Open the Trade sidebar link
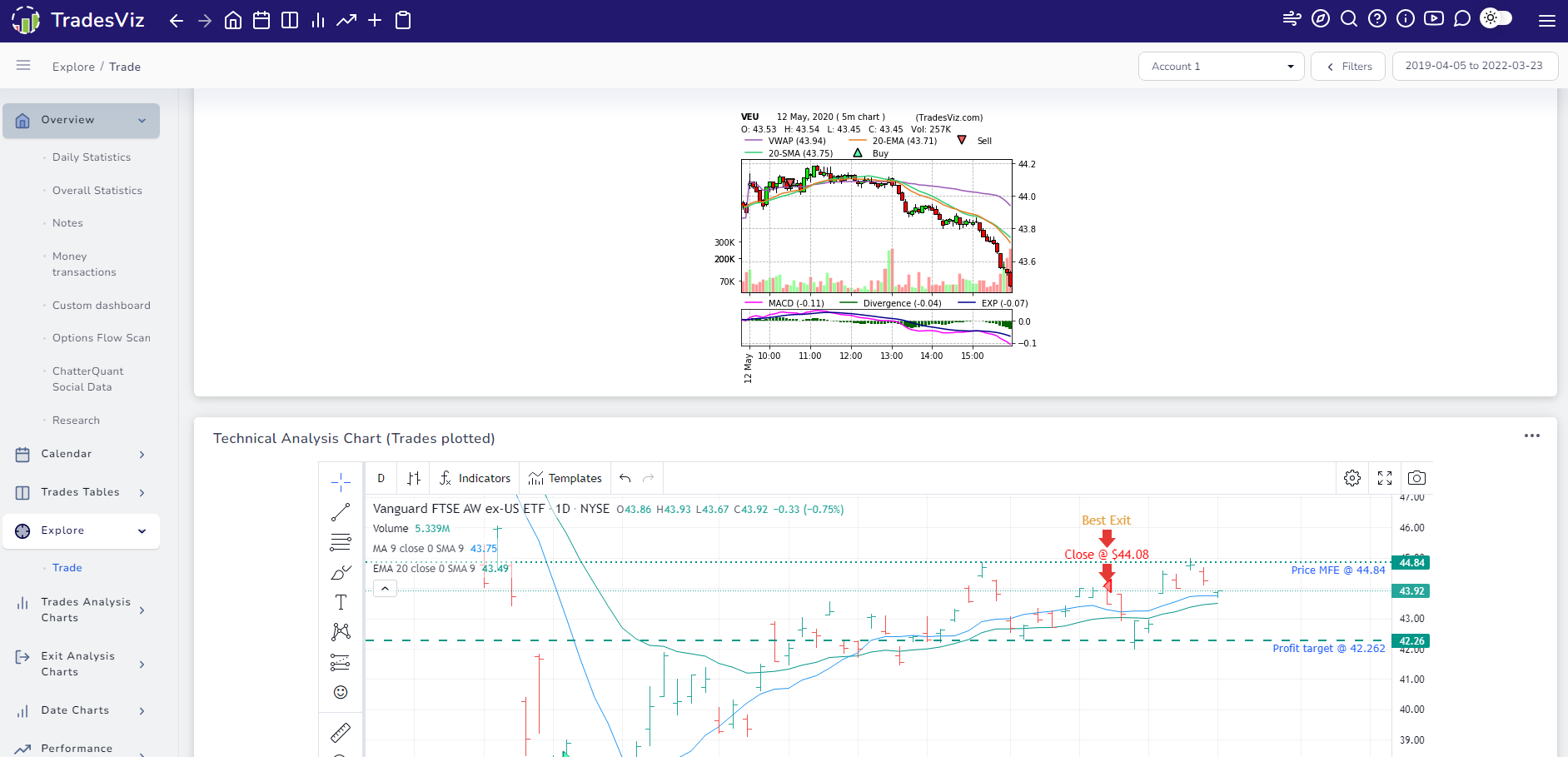The height and width of the screenshot is (757, 1568). (x=67, y=568)
